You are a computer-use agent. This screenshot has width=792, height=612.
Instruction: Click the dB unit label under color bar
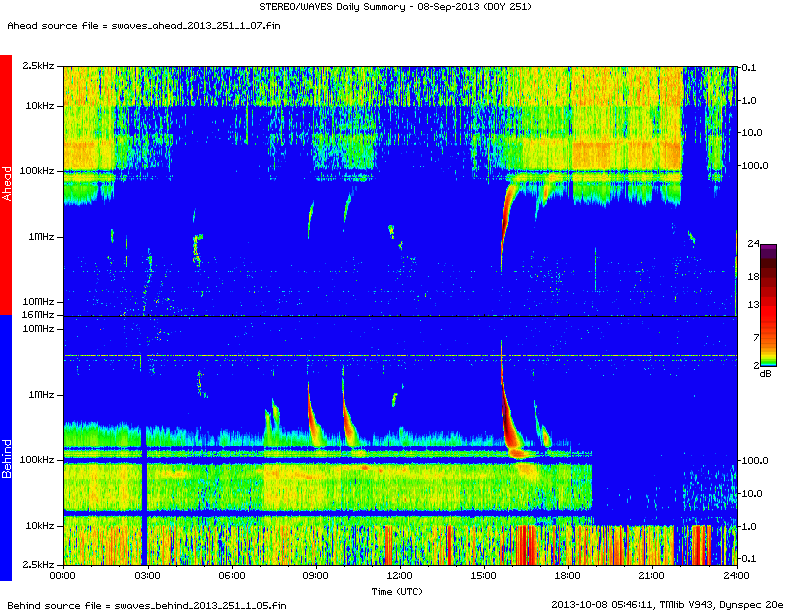pyautogui.click(x=765, y=373)
